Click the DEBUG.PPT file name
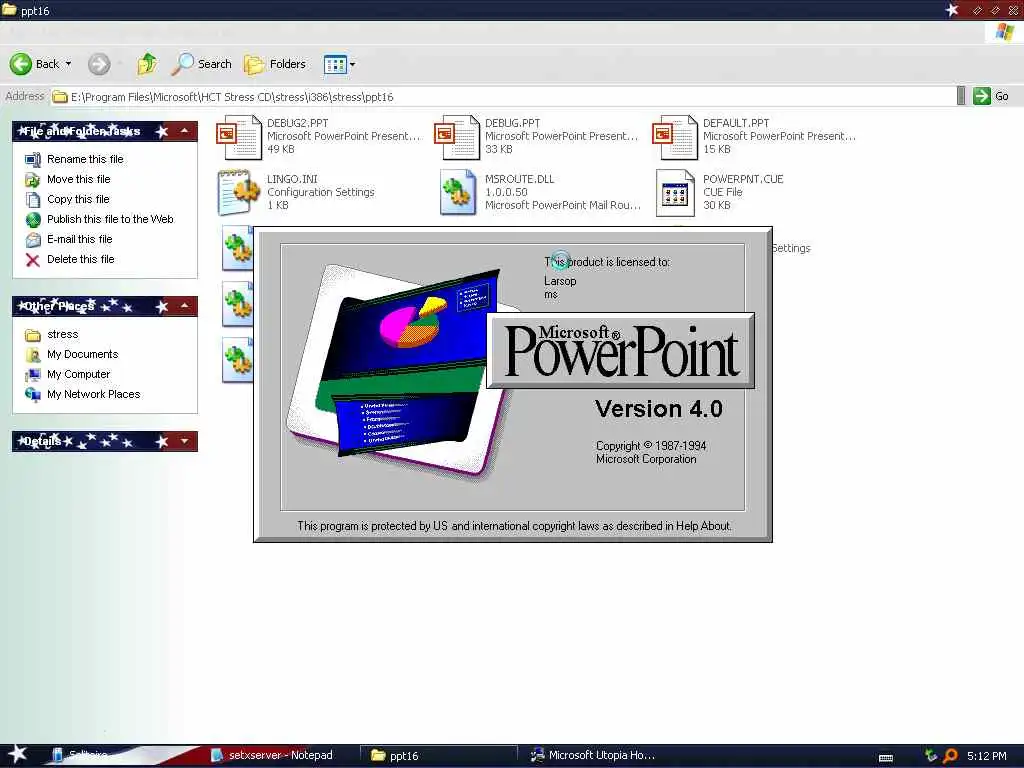Screen dimensions: 1024x768 pyautogui.click(x=513, y=123)
